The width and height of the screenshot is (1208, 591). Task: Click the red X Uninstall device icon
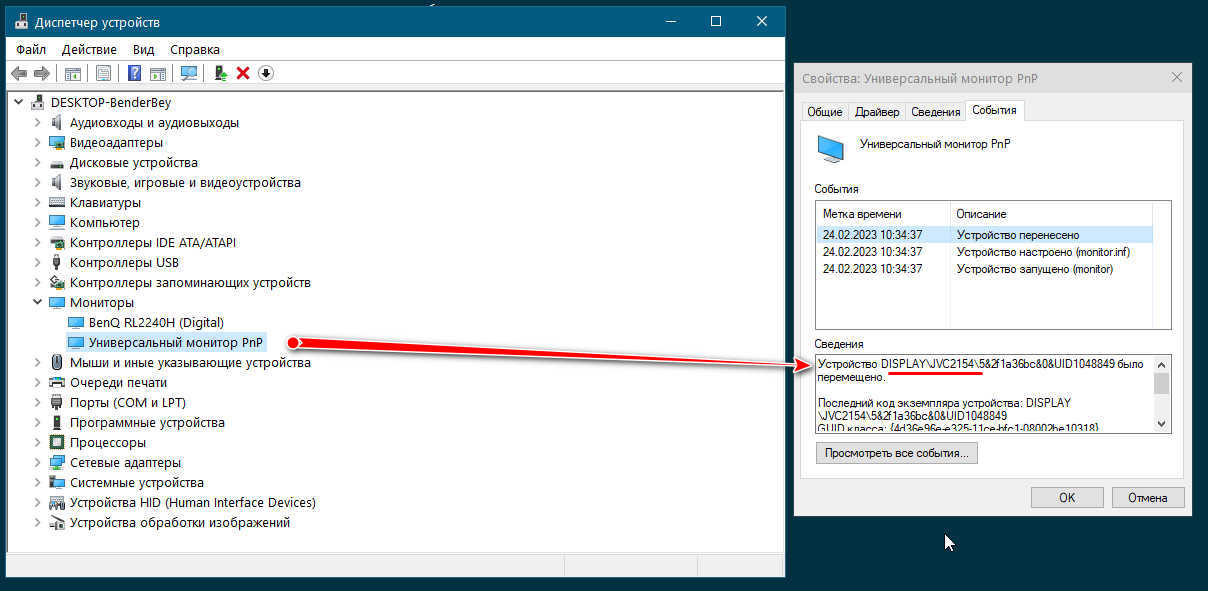[x=243, y=73]
